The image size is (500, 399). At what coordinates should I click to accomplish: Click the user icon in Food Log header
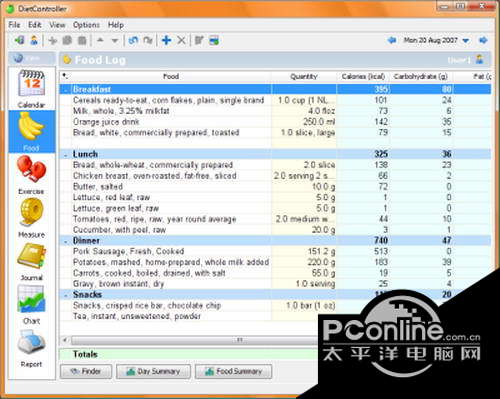point(479,60)
